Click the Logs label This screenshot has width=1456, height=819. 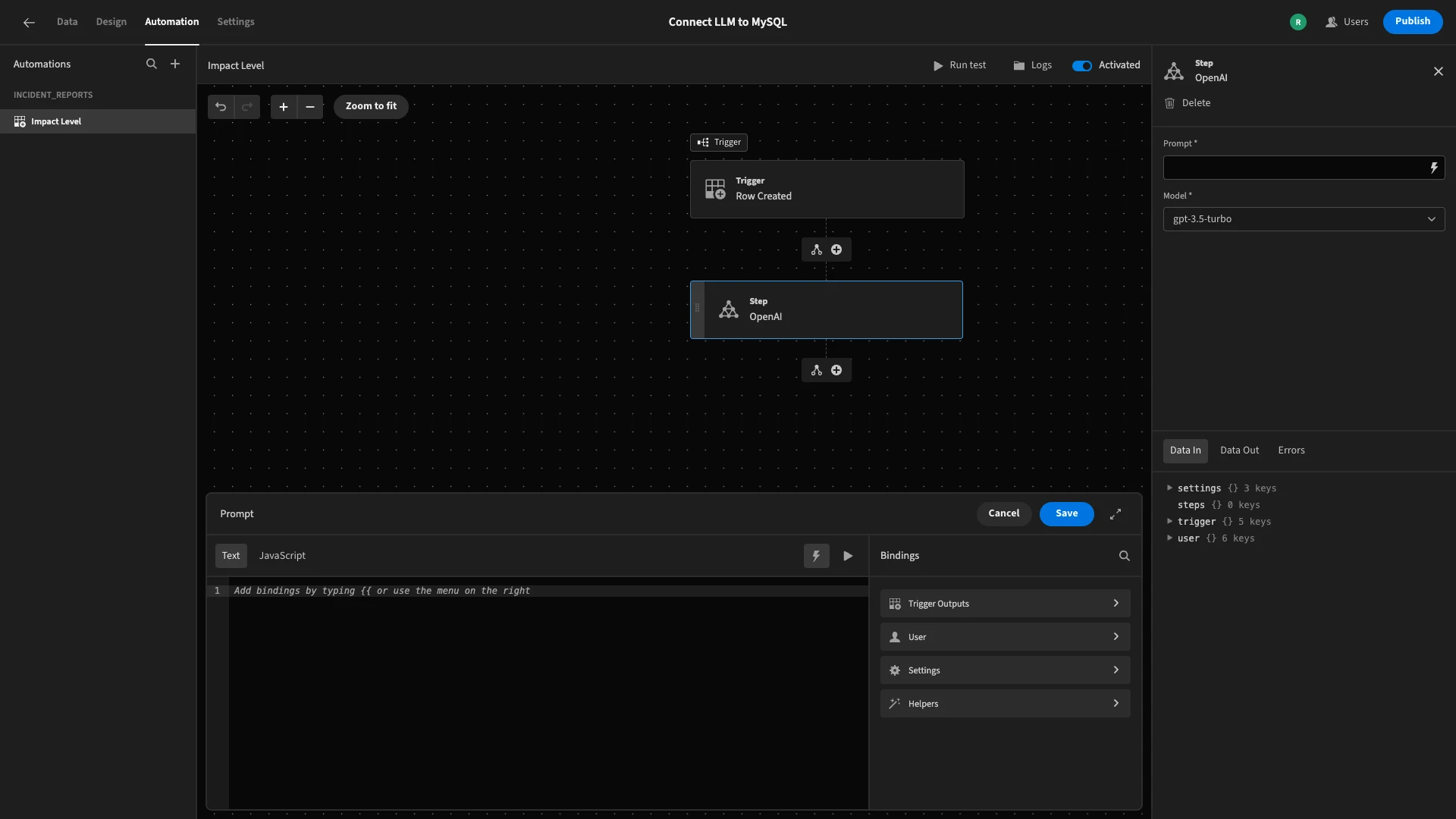click(x=1041, y=66)
